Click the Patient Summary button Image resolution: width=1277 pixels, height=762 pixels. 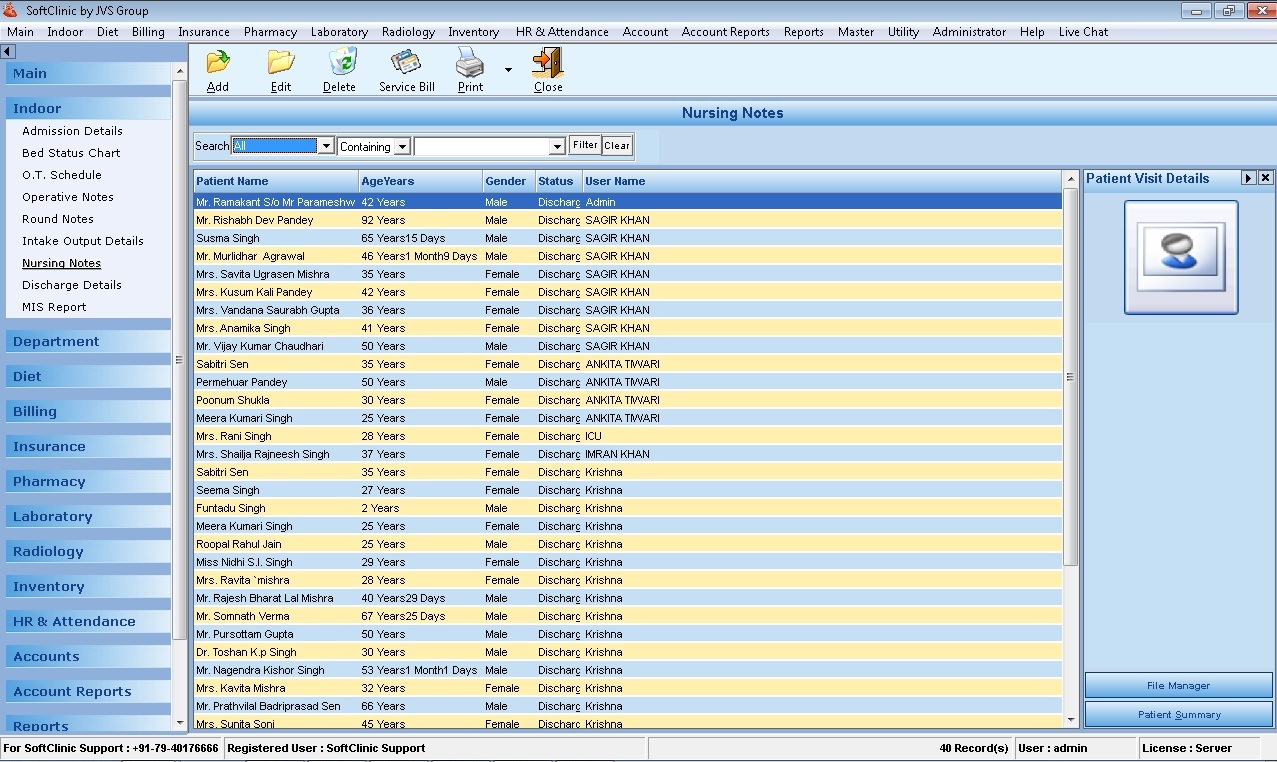click(1178, 715)
